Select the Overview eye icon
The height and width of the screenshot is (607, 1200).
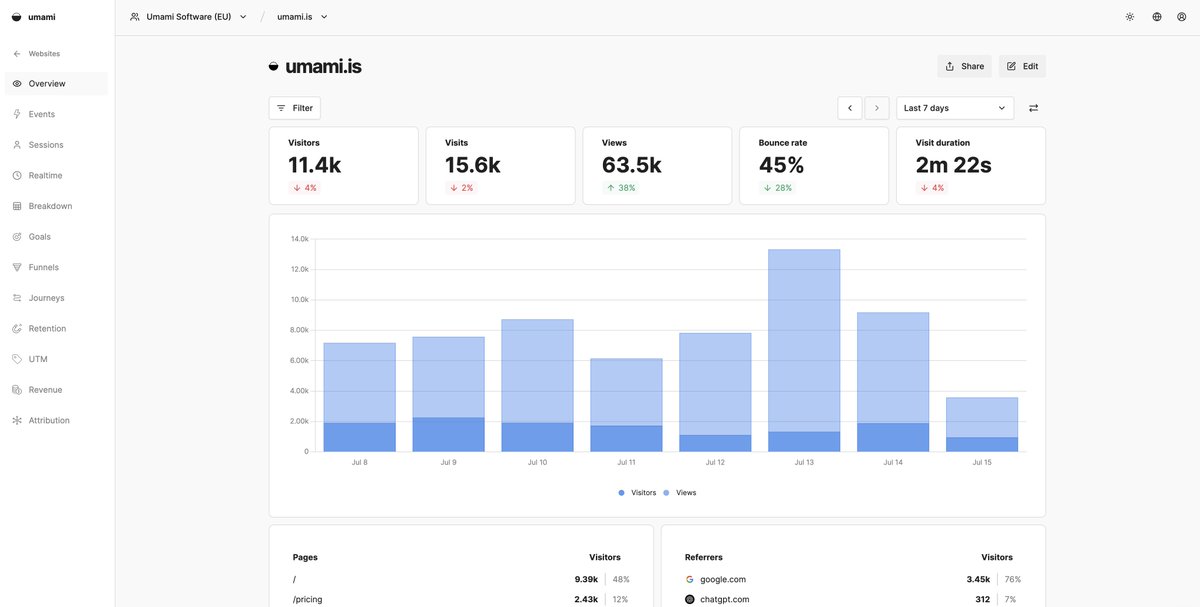click(x=17, y=84)
